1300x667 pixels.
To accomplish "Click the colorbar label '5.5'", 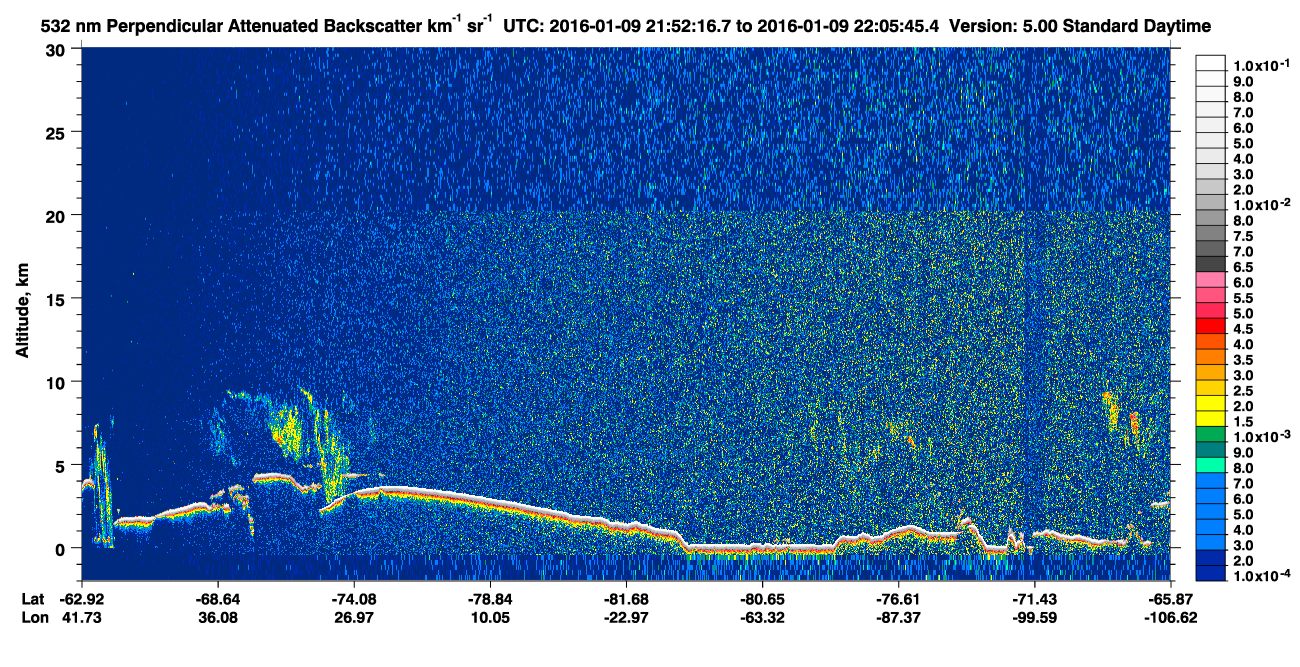I will (x=1243, y=298).
